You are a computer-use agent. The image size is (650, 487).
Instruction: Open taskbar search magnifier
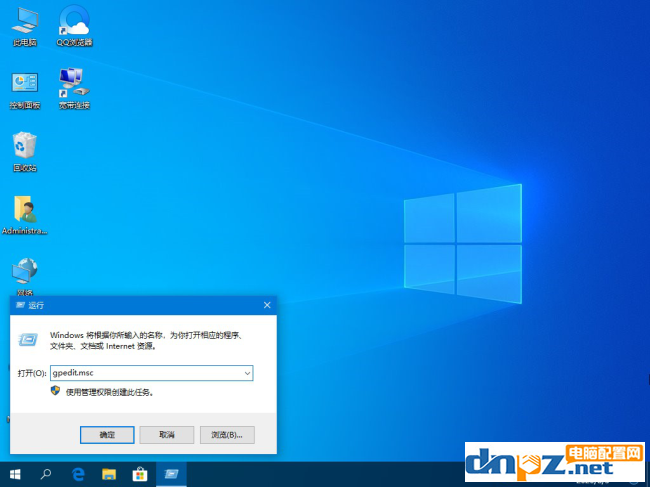[46, 474]
